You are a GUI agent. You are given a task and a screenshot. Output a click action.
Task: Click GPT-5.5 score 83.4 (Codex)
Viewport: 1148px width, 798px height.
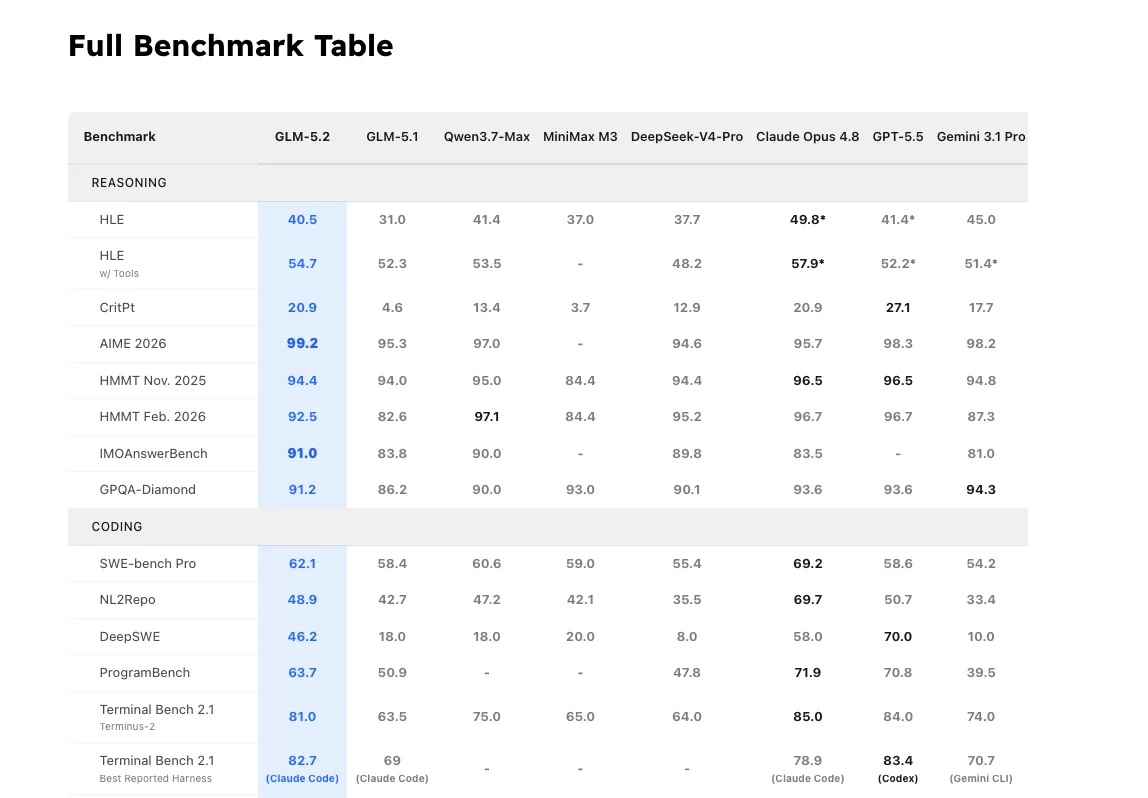pyautogui.click(x=898, y=769)
